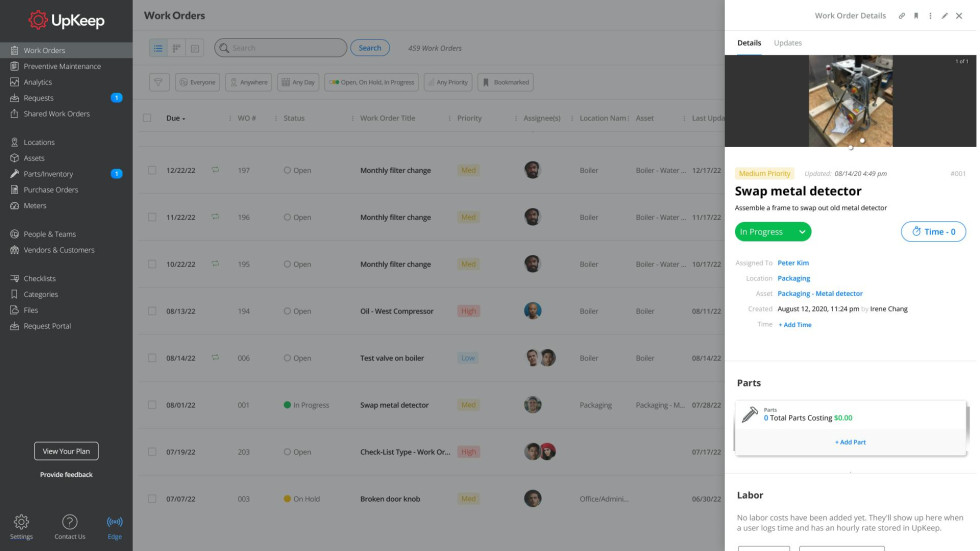Open the funnel filter icon

click(x=159, y=82)
